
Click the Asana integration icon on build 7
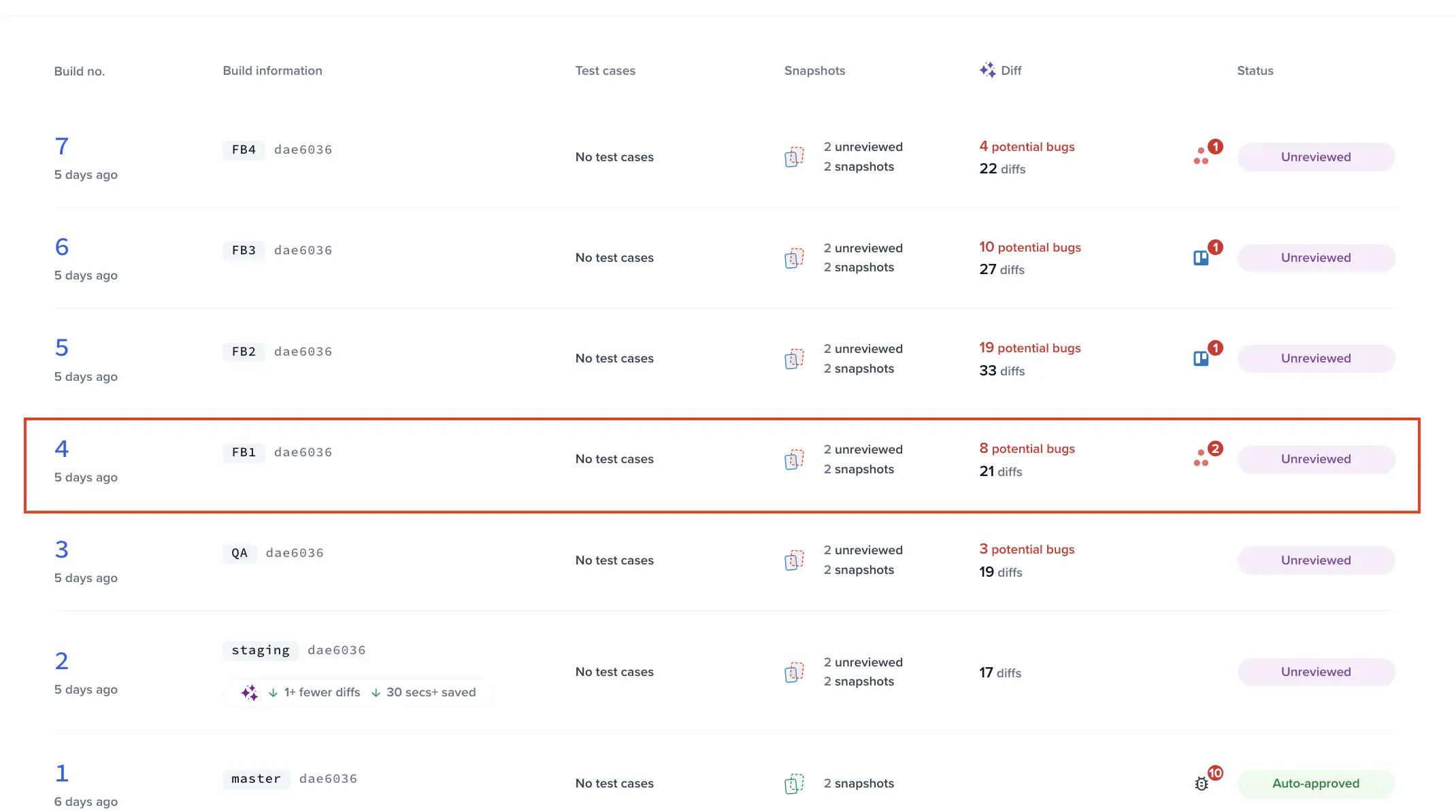(1201, 157)
